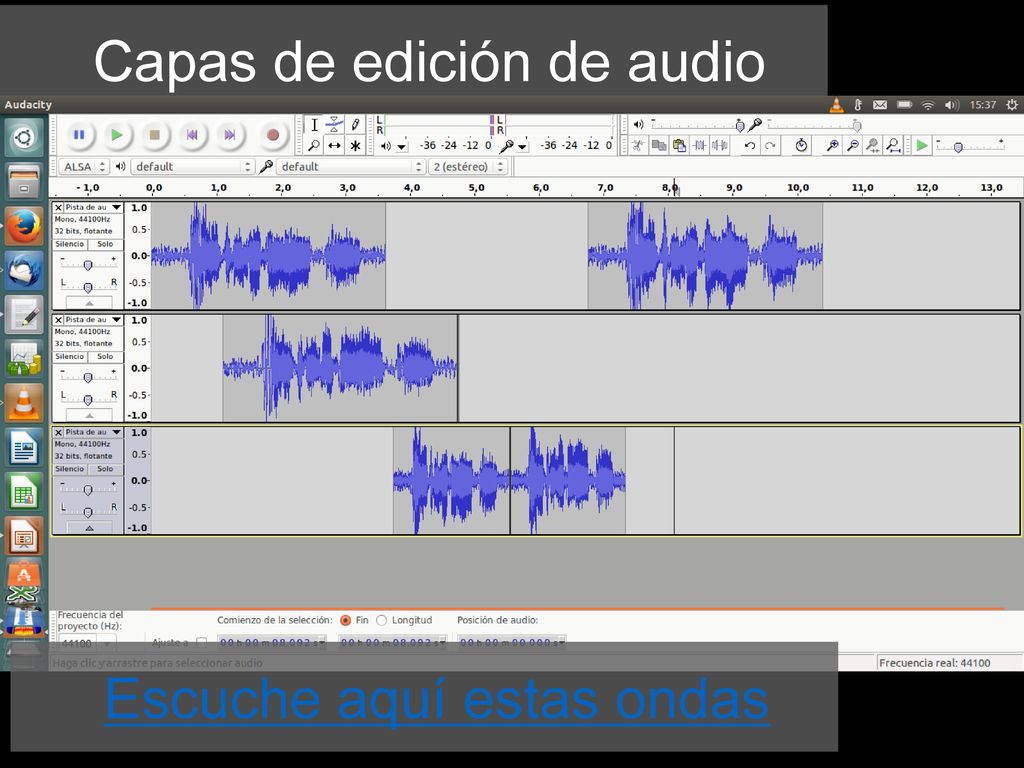
Task: Open the input device 'default' dropdown
Action: tap(351, 167)
